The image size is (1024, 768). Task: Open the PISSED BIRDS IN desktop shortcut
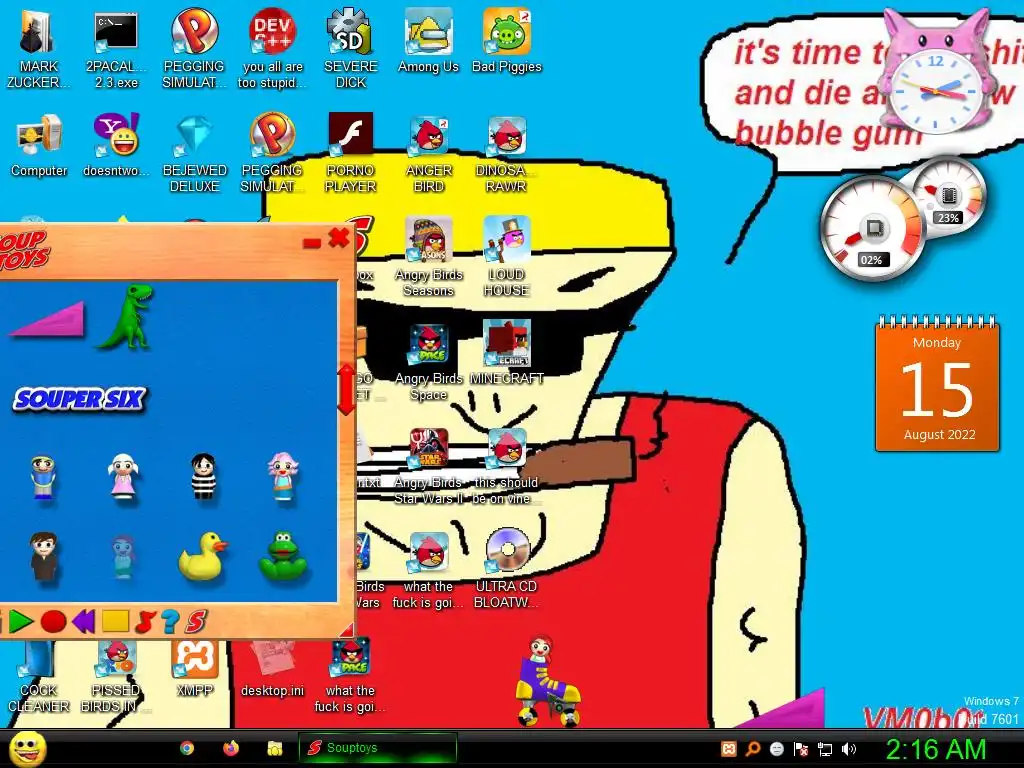(116, 676)
